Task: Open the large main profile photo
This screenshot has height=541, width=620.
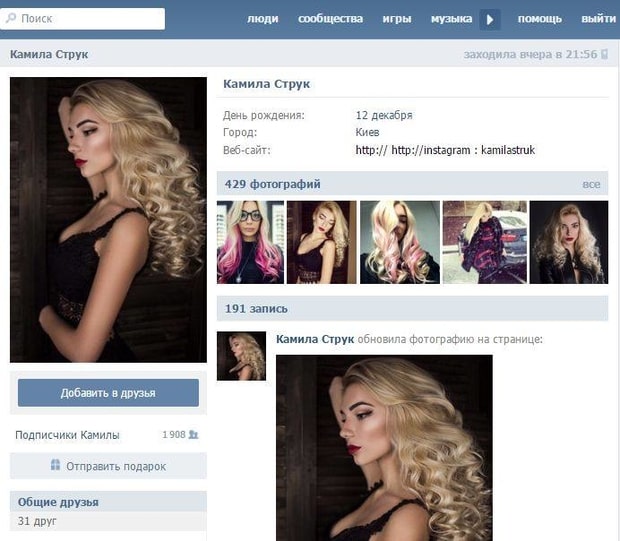Action: tap(108, 220)
